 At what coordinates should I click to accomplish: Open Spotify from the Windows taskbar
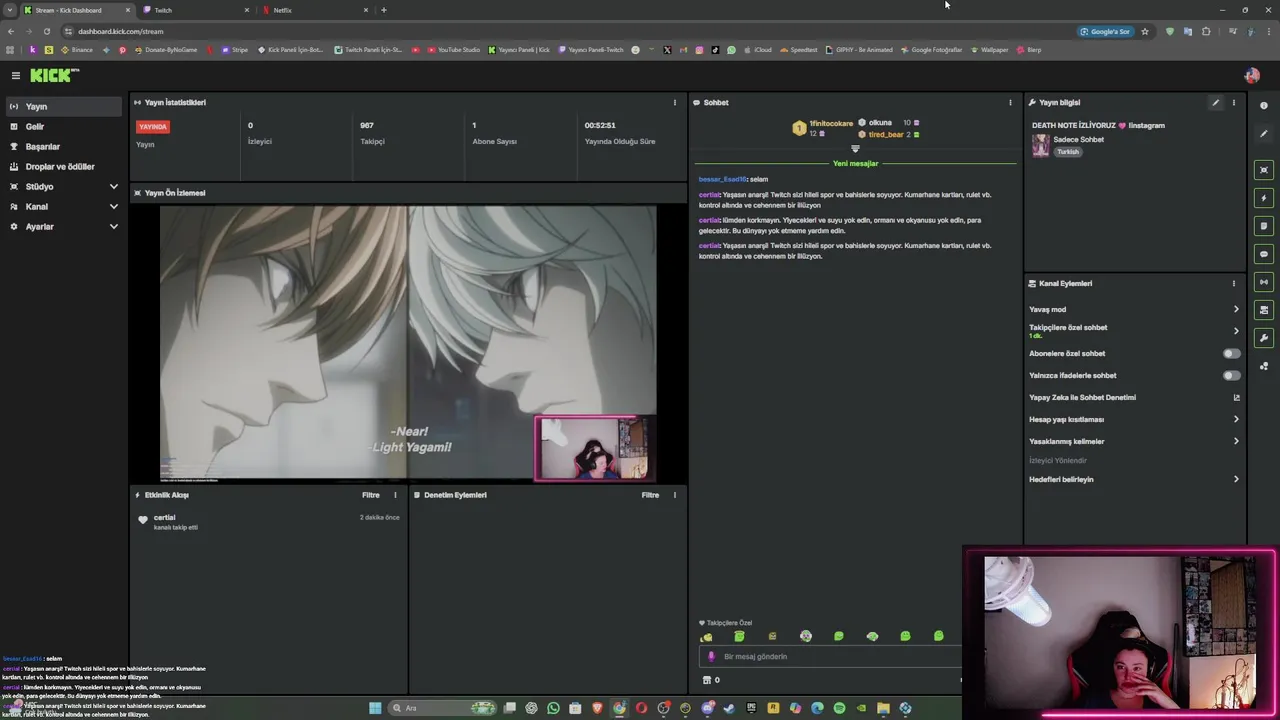(x=839, y=708)
